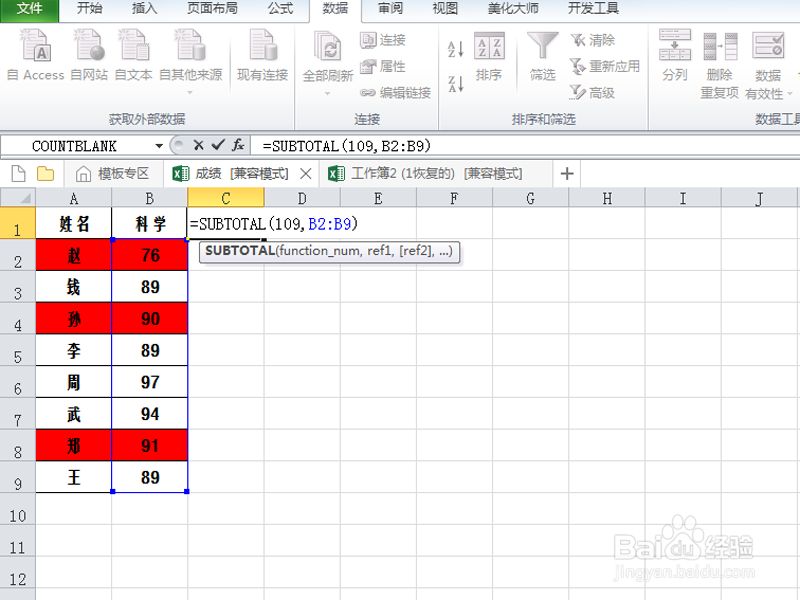This screenshot has width=800, height=600.
Task: Open the 排序 sort dialog
Action: (489, 56)
